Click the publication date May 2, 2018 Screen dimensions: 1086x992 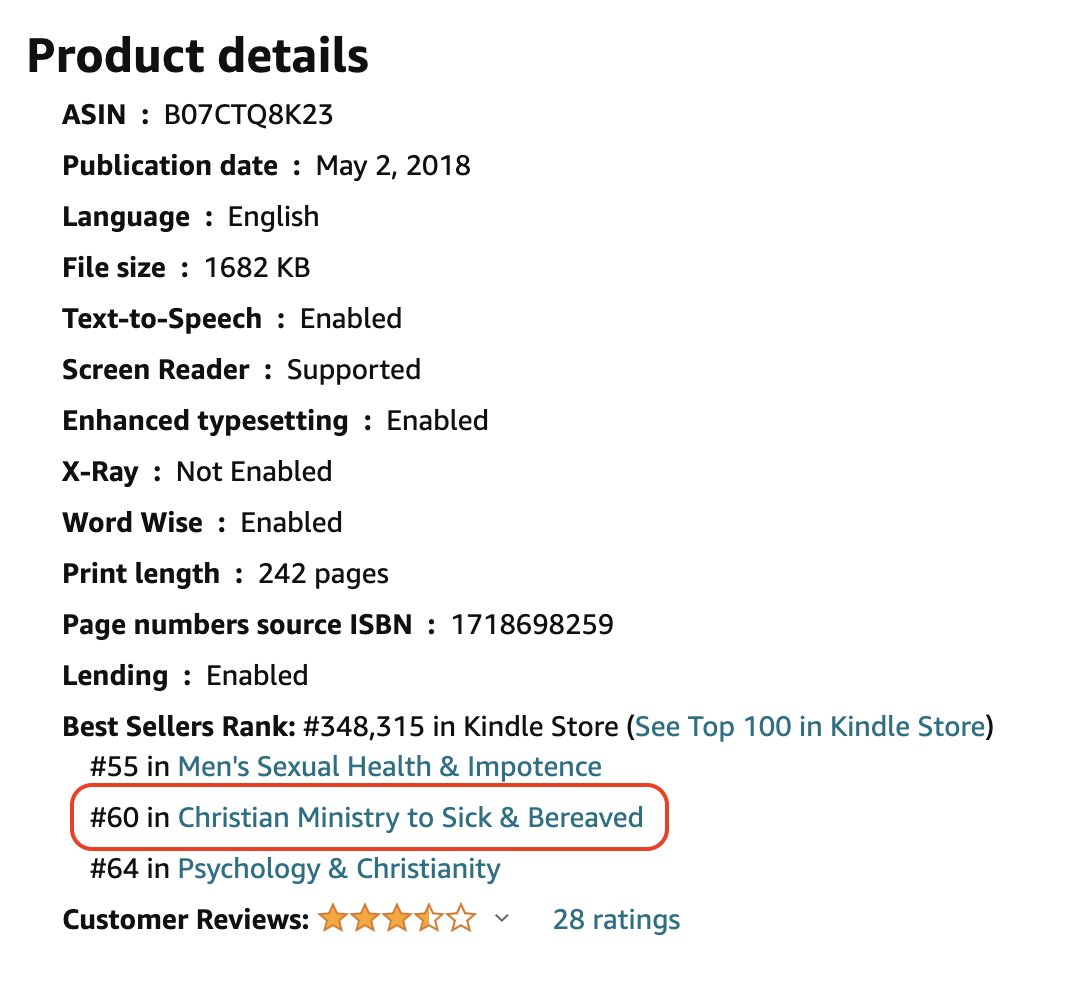tap(393, 166)
